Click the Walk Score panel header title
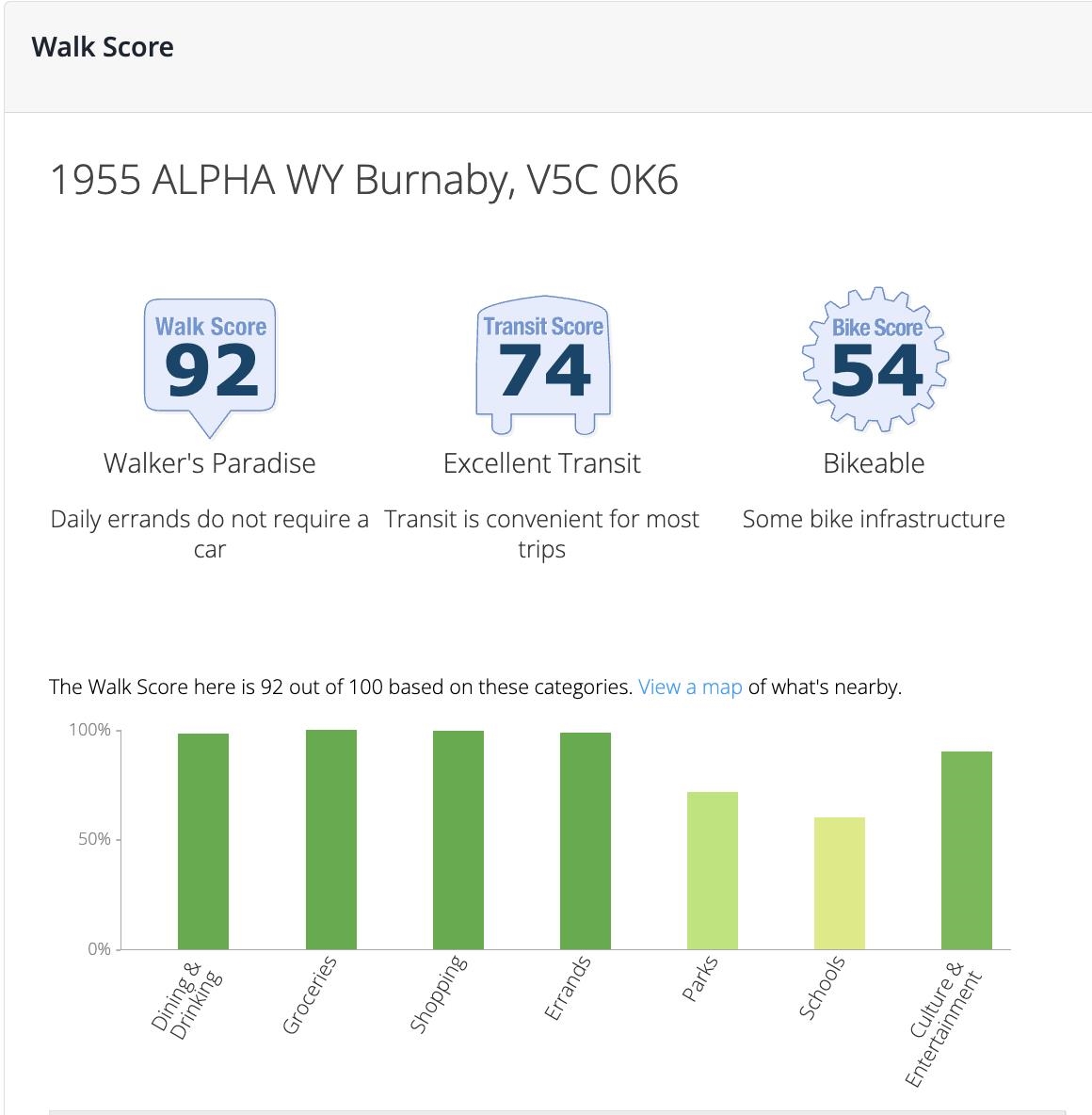Viewport: 1092px width, 1115px height. click(103, 46)
